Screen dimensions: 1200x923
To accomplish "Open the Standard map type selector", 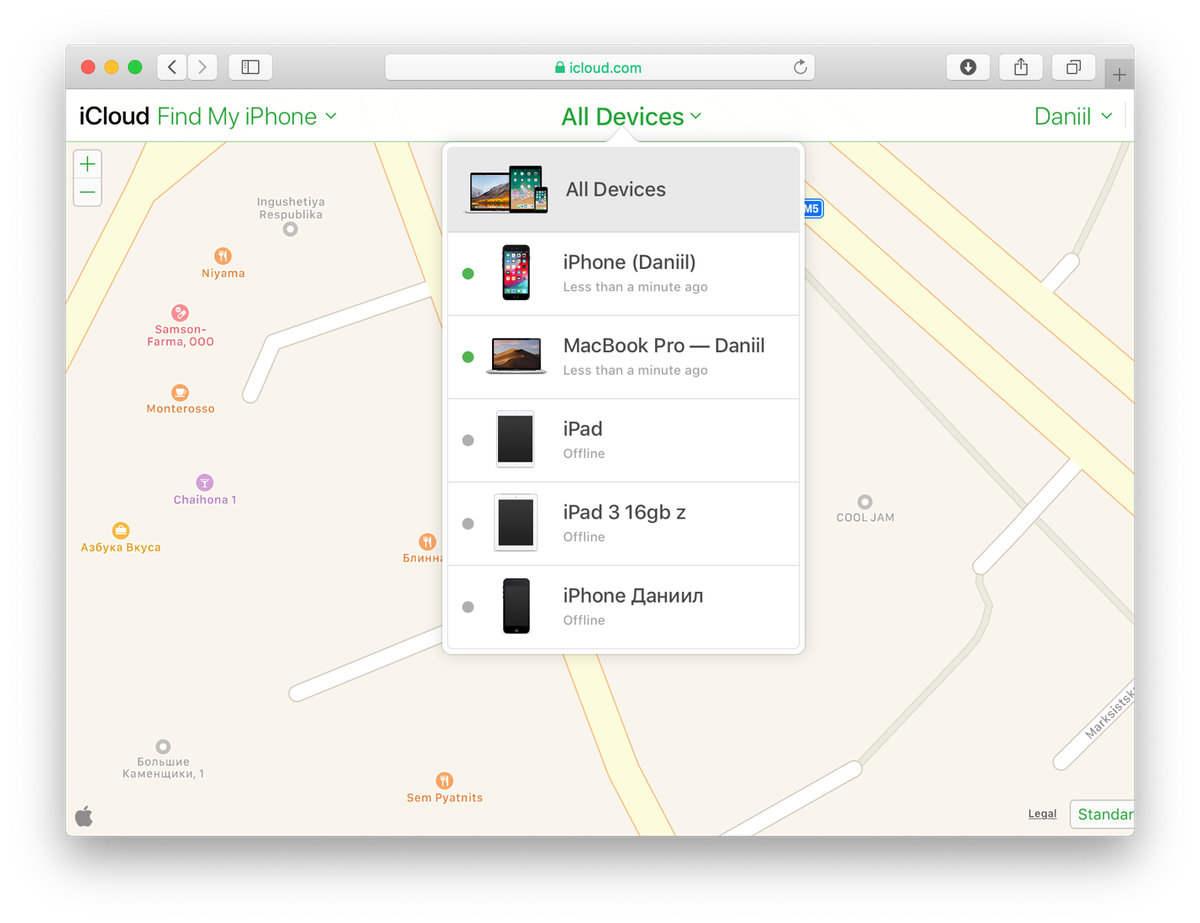I will click(1101, 814).
